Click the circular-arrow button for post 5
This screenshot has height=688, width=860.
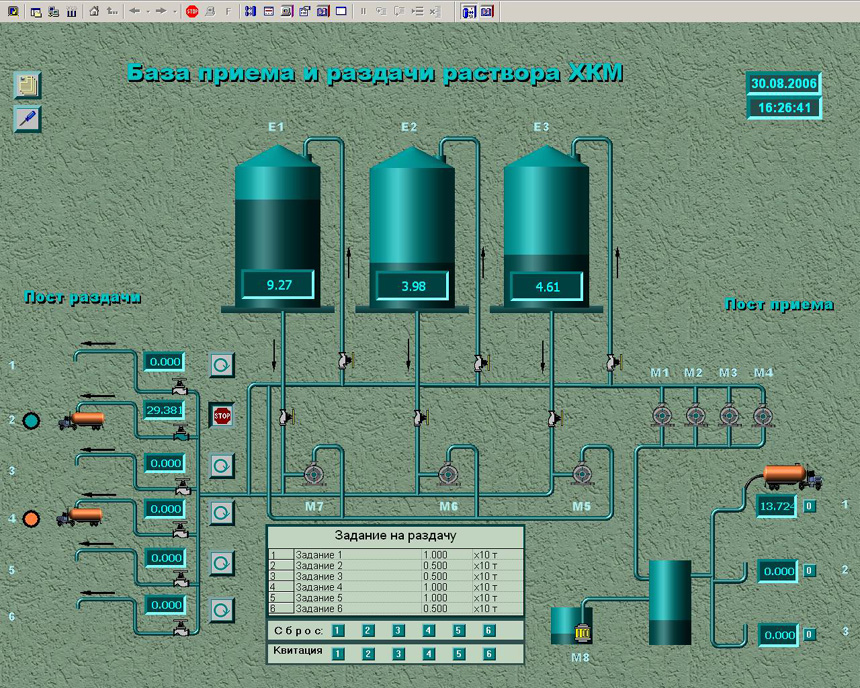click(222, 563)
